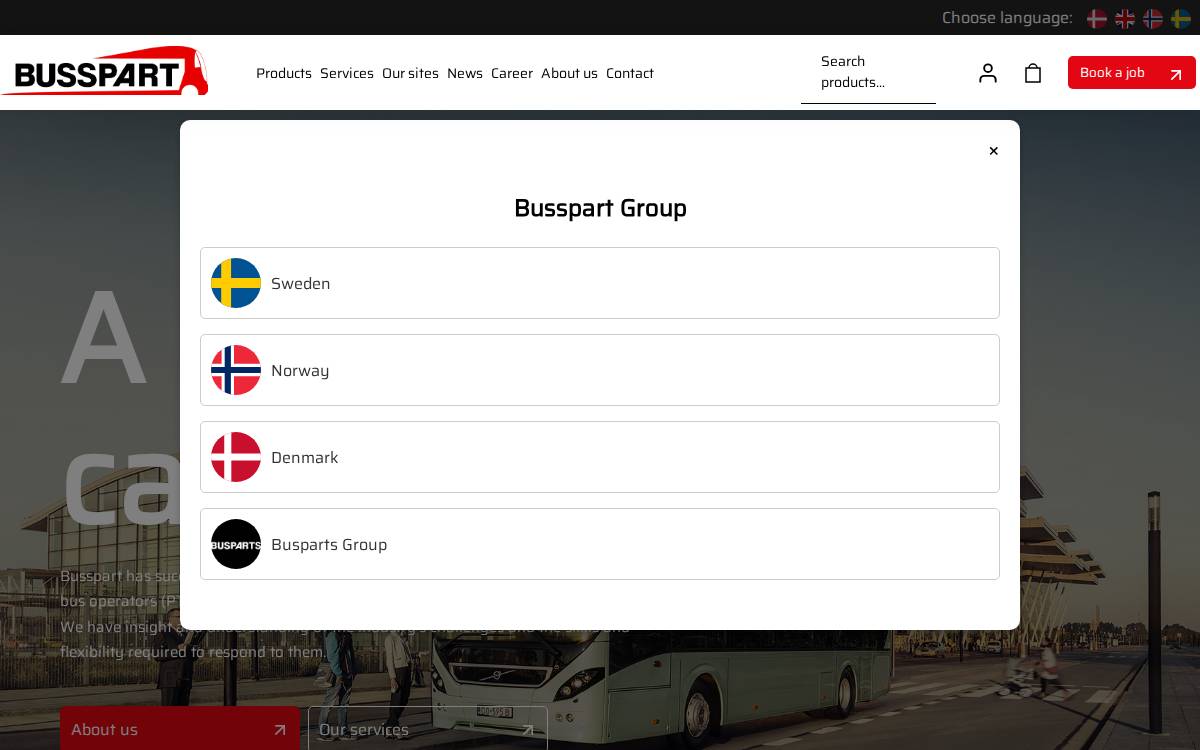
Task: Choose the Busparts Group text label
Action: 329,545
